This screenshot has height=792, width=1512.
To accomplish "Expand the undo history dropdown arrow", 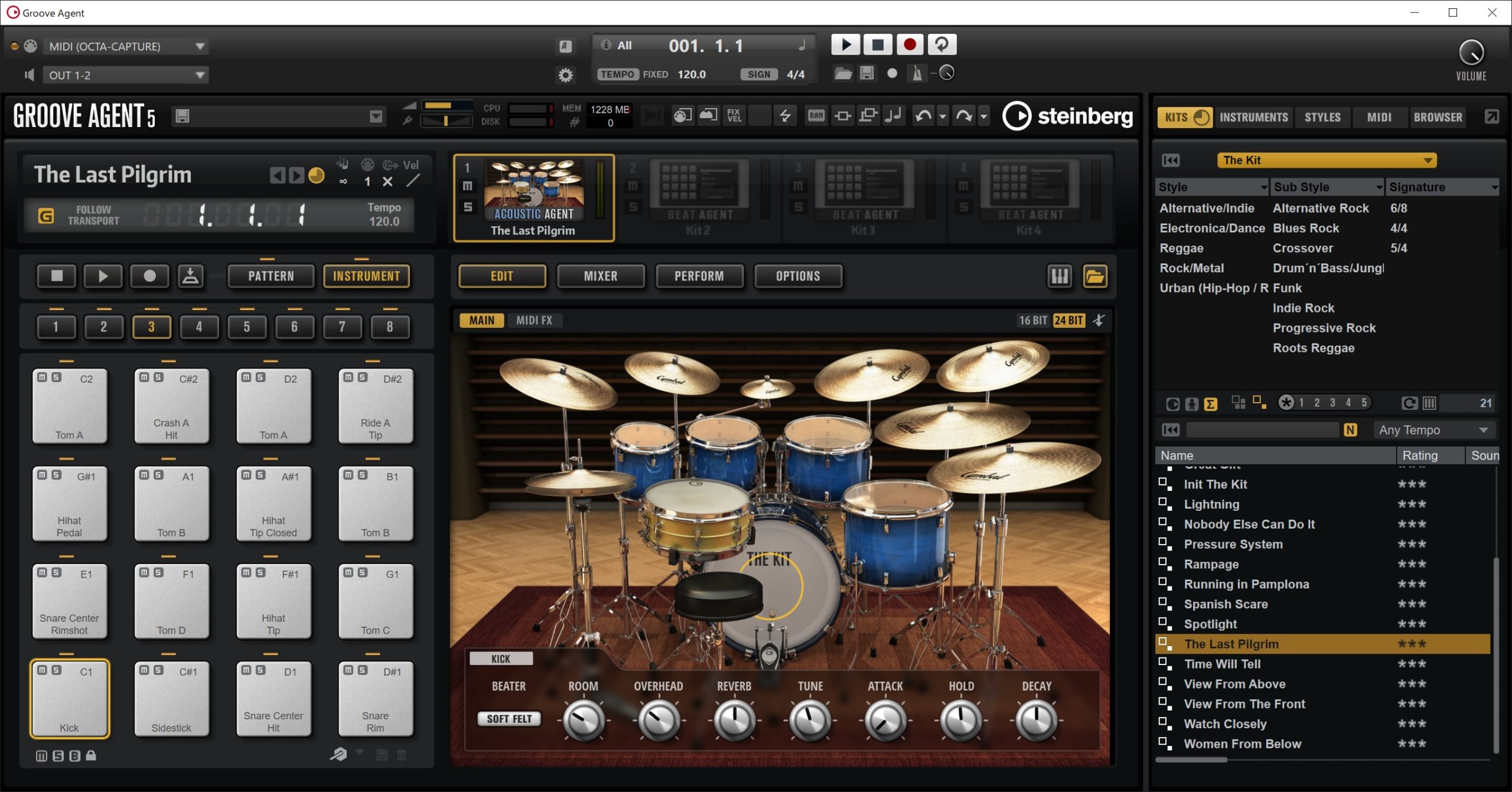I will 943,116.
